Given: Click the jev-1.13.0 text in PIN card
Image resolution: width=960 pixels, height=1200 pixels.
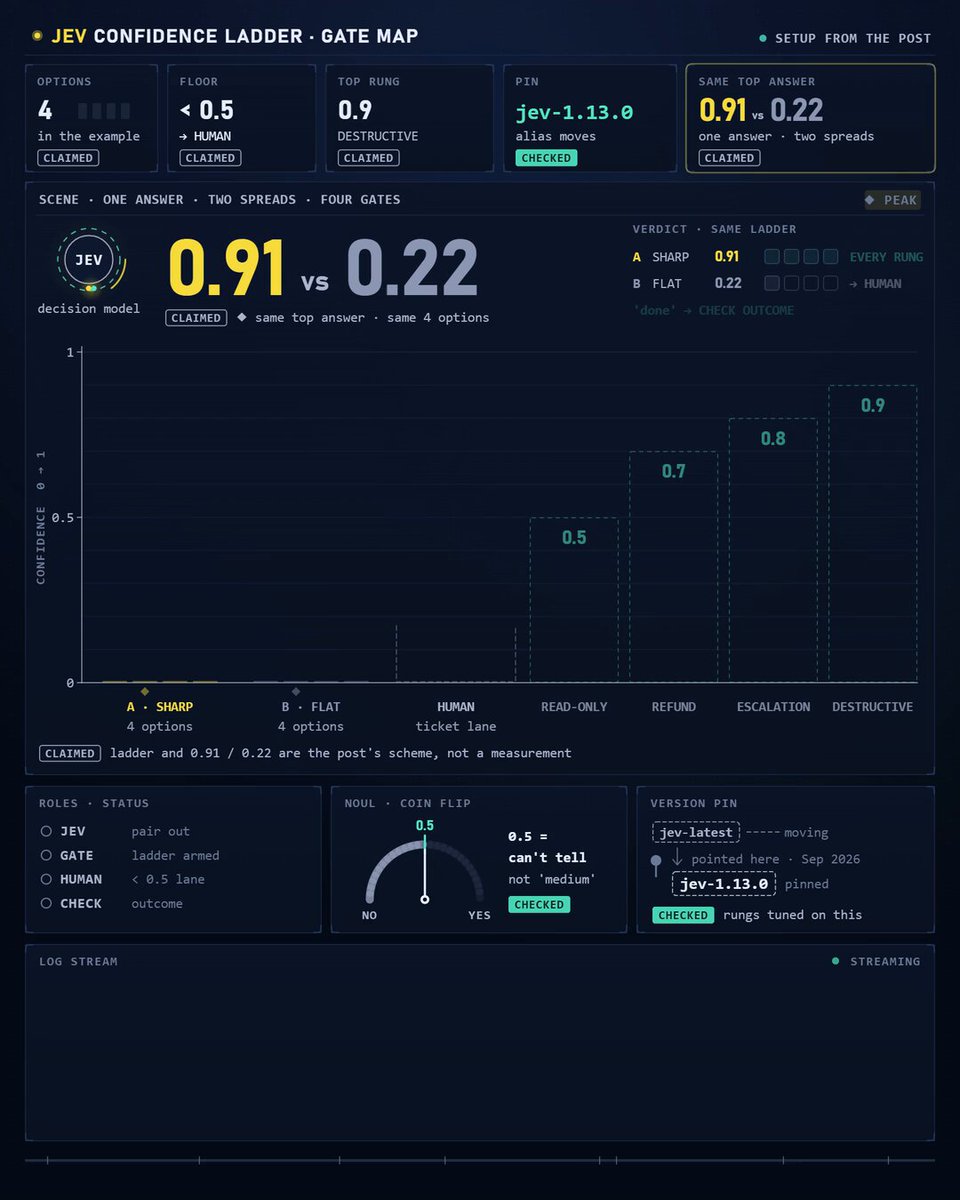Looking at the screenshot, I should point(574,112).
